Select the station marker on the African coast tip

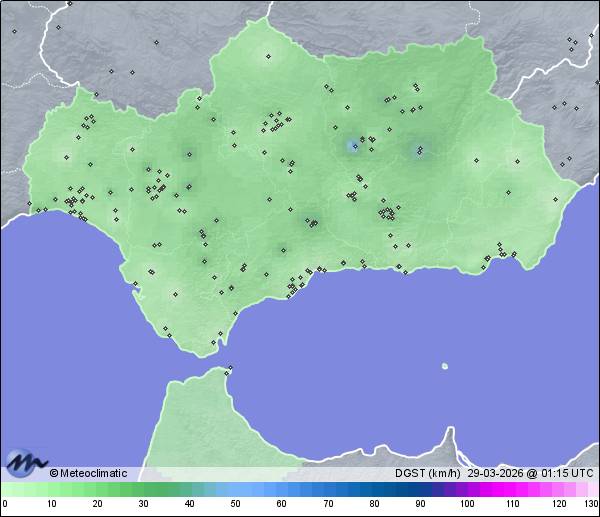pyautogui.click(x=229, y=371)
